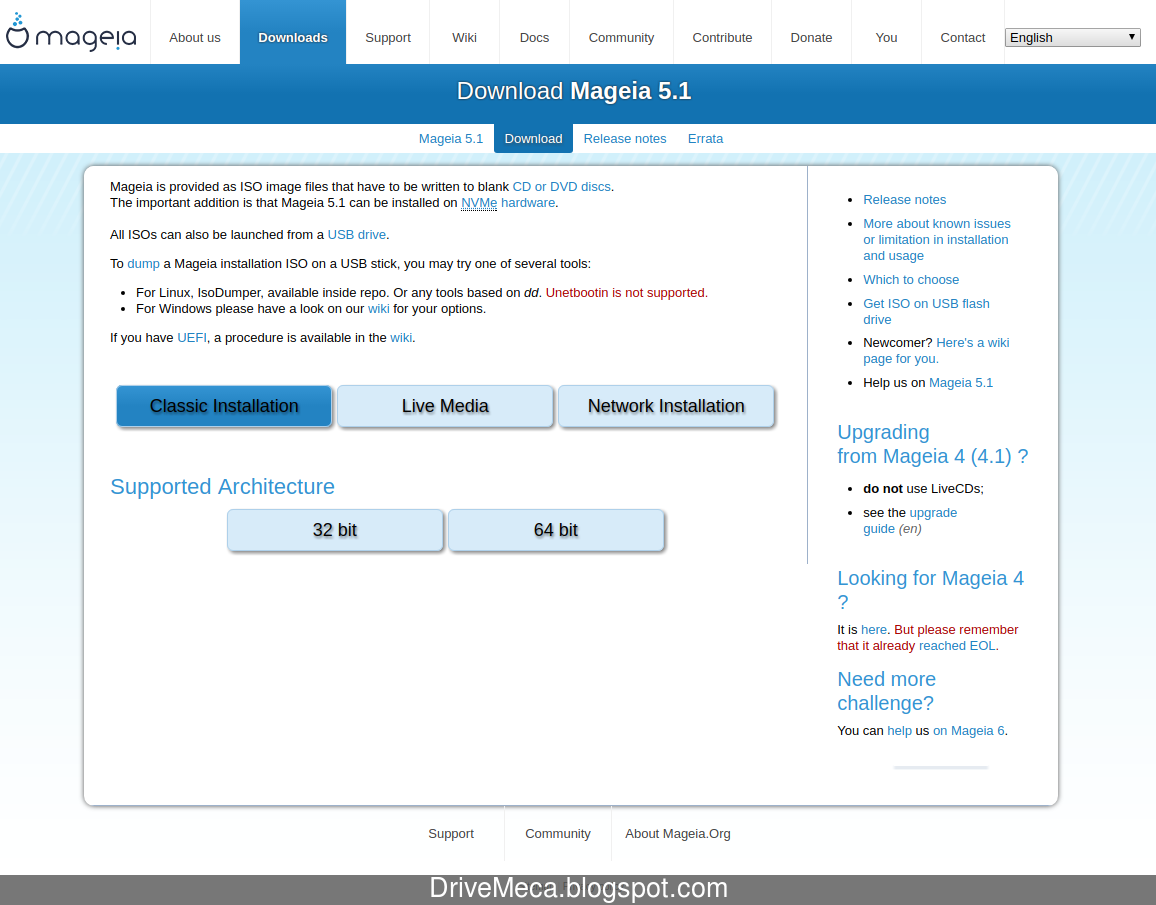Follow the NVMe hardware link
Viewport: 1156px width, 905px height.
coord(508,203)
